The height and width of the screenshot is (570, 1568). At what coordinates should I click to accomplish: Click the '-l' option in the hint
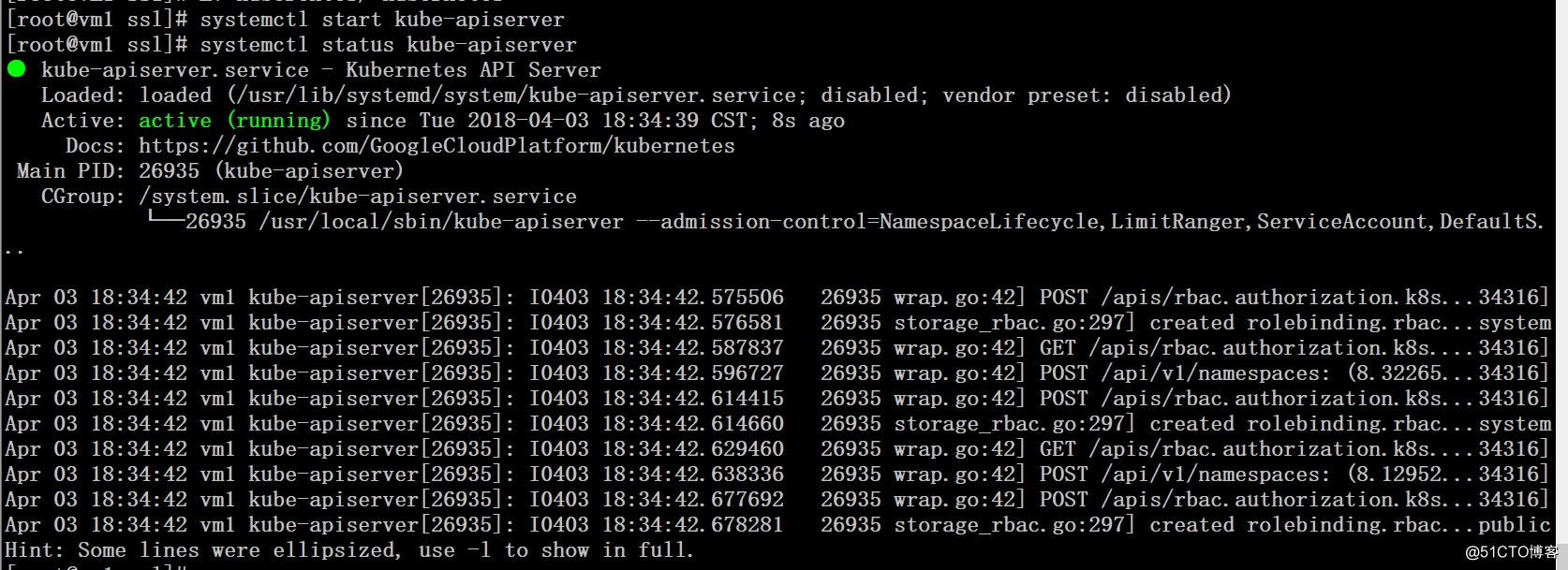[x=480, y=550]
